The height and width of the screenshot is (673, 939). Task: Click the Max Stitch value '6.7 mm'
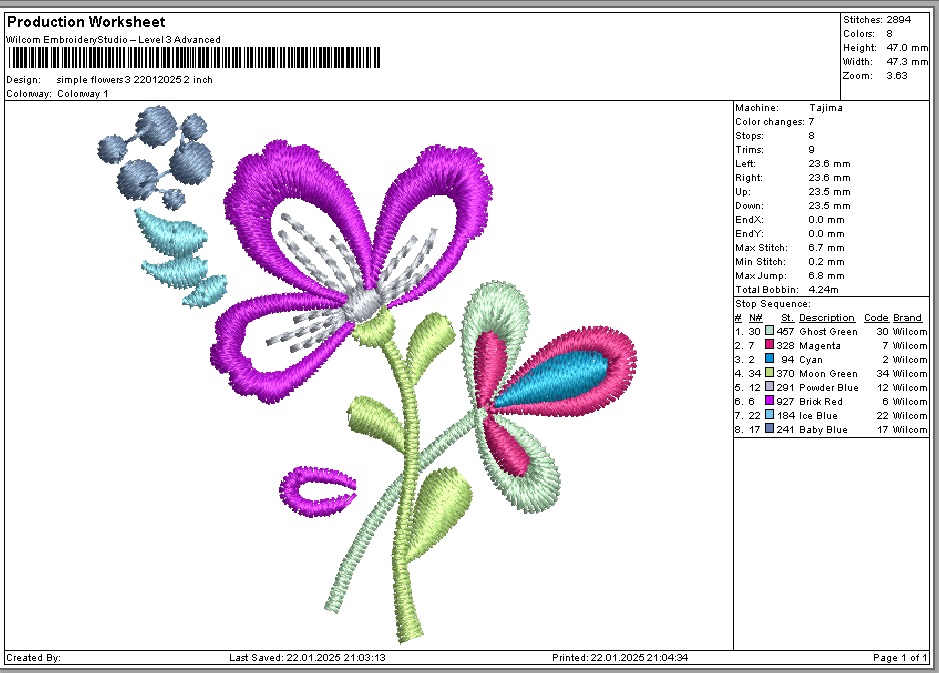pos(826,247)
